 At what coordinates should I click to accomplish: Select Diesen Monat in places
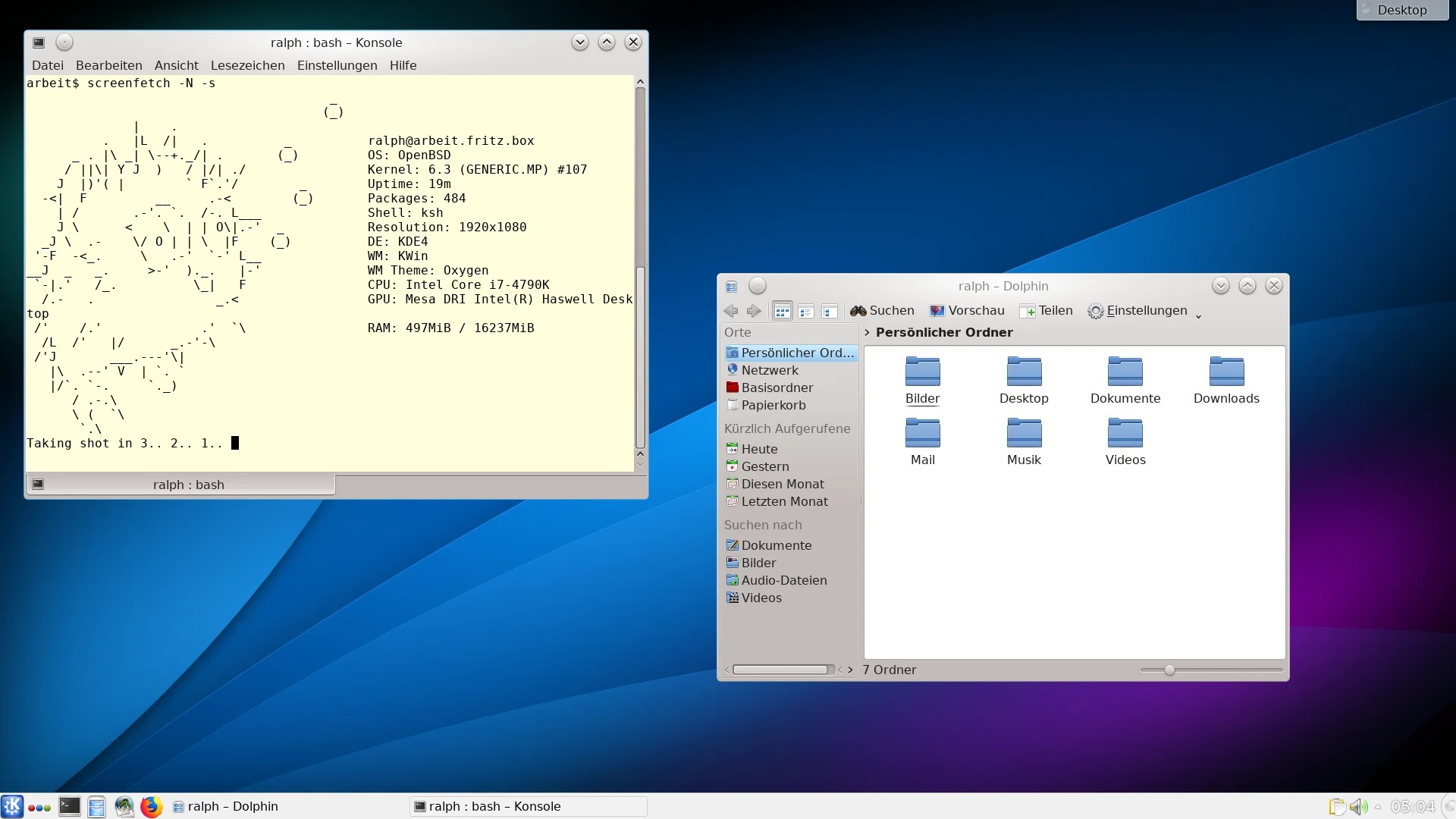click(x=790, y=484)
